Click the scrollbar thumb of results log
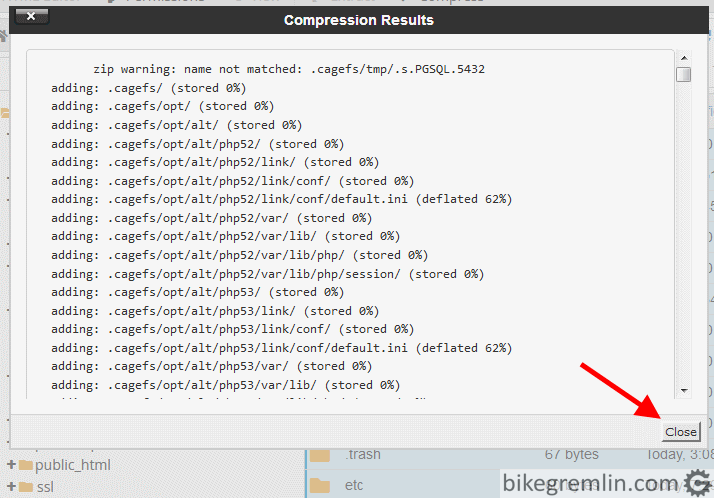 click(683, 74)
